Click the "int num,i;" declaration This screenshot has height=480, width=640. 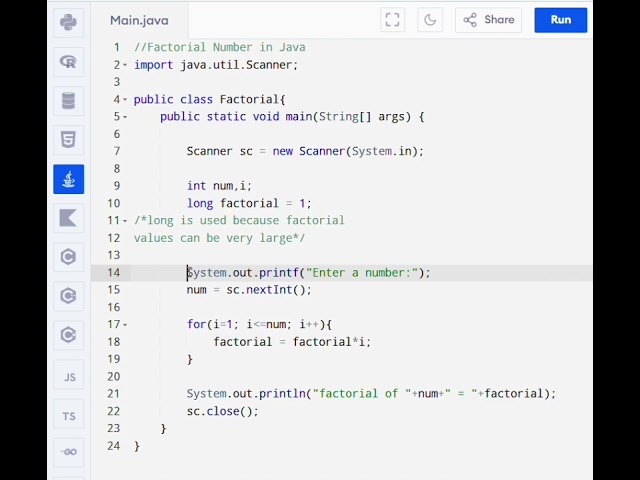coord(219,186)
